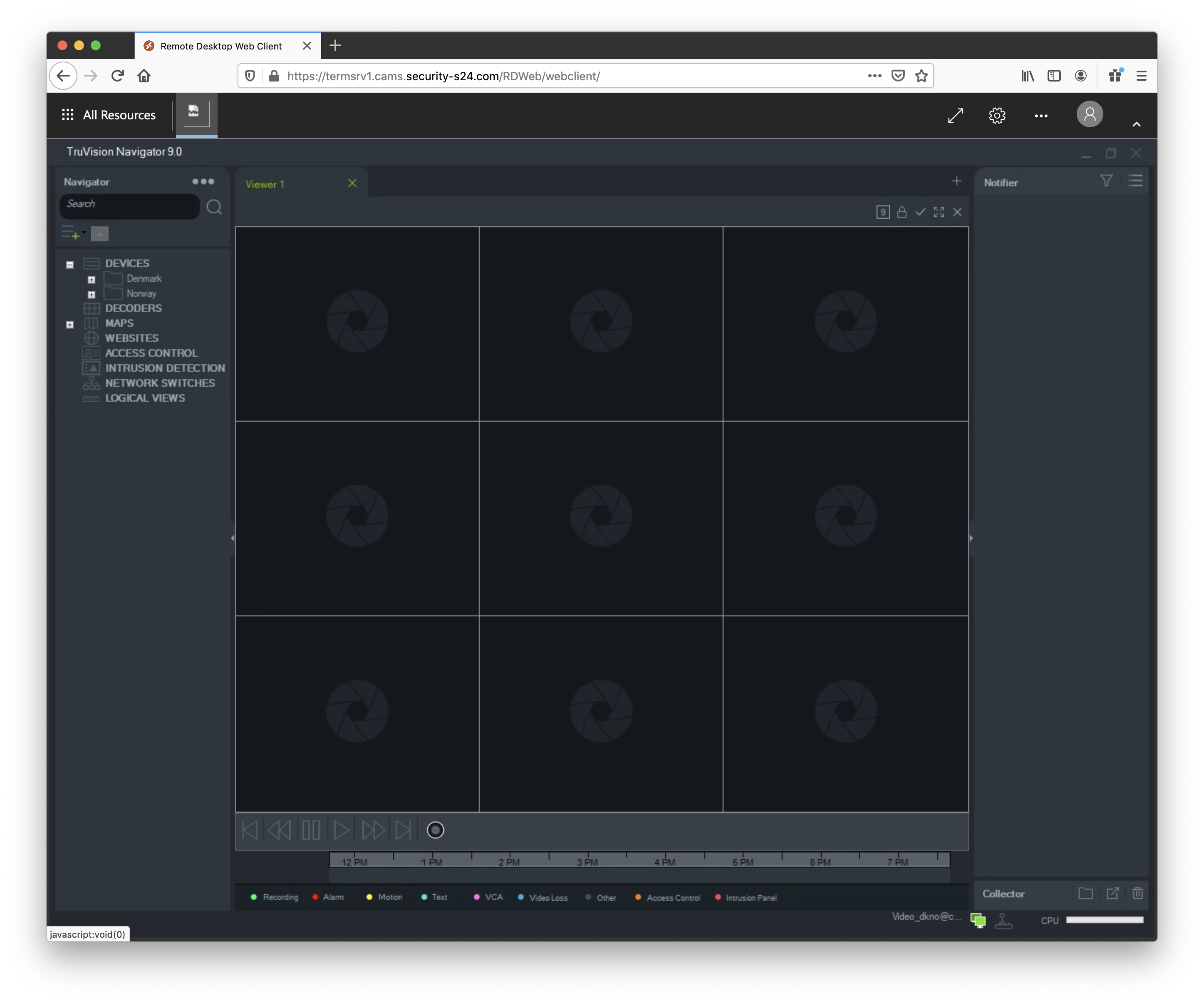Open the Collector folder icon
The width and height of the screenshot is (1204, 1003).
[x=1085, y=893]
